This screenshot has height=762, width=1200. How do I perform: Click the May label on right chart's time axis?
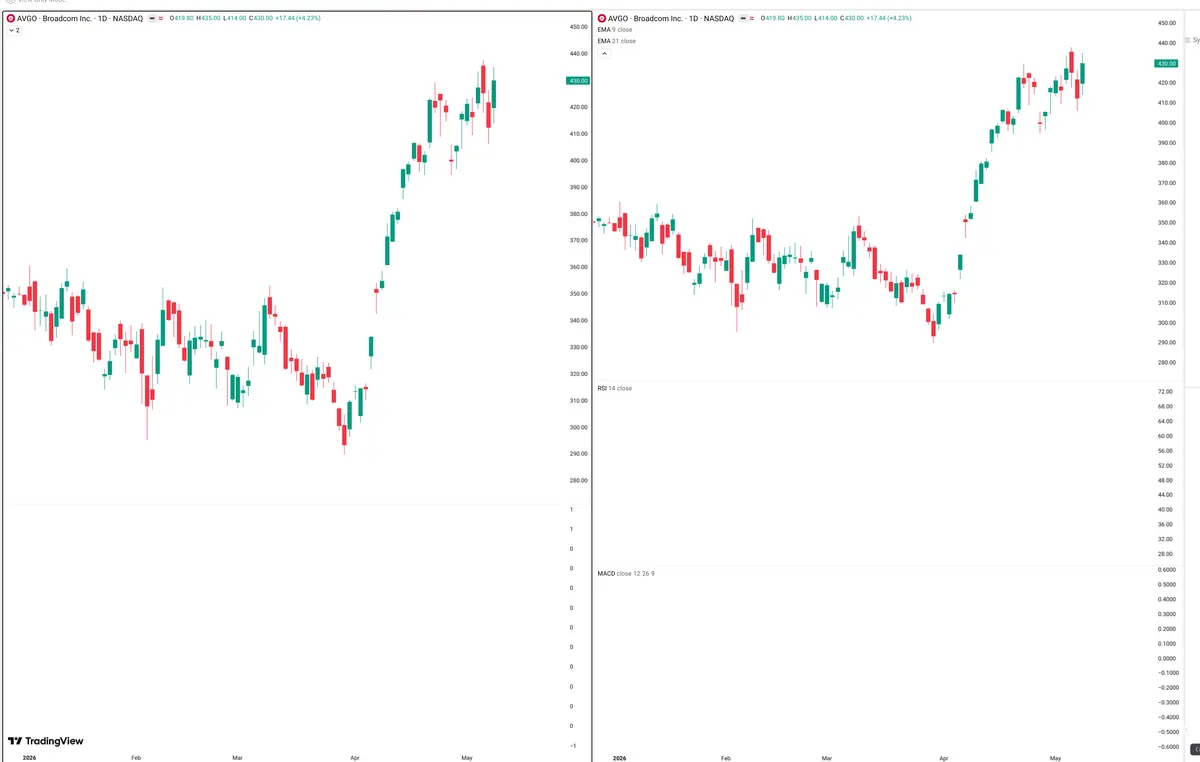pyautogui.click(x=1054, y=758)
